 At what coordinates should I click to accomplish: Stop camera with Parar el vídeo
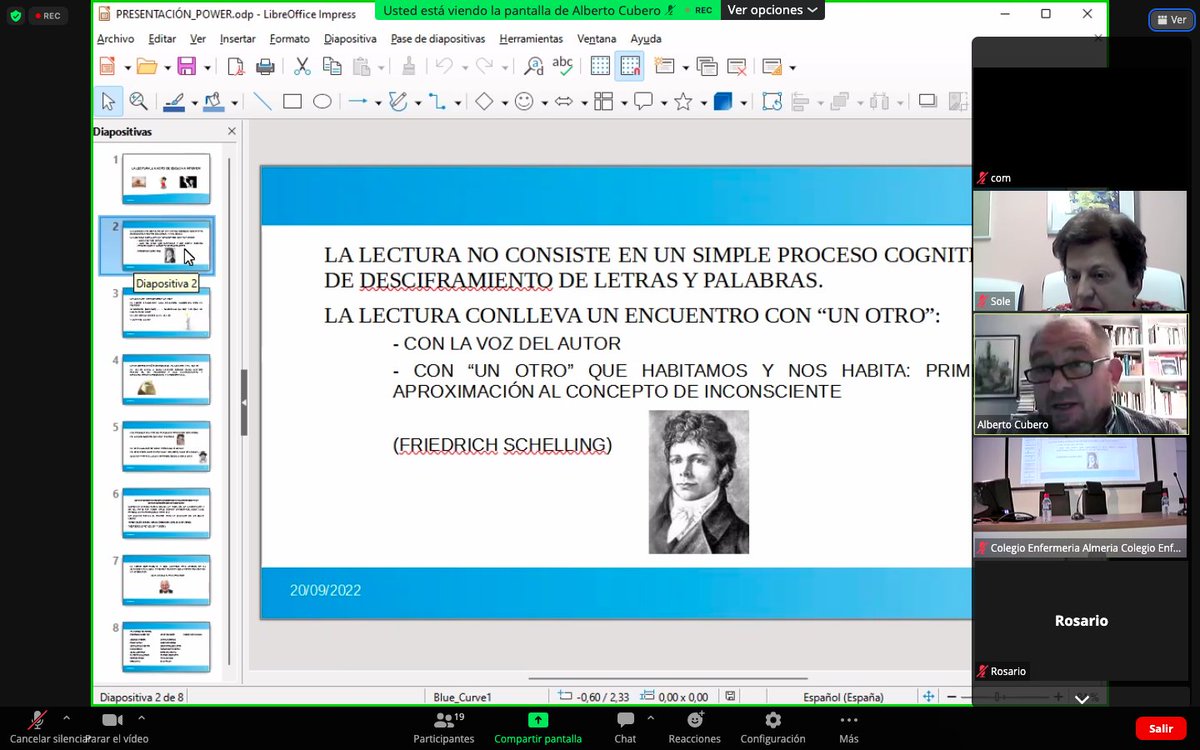coord(113,727)
